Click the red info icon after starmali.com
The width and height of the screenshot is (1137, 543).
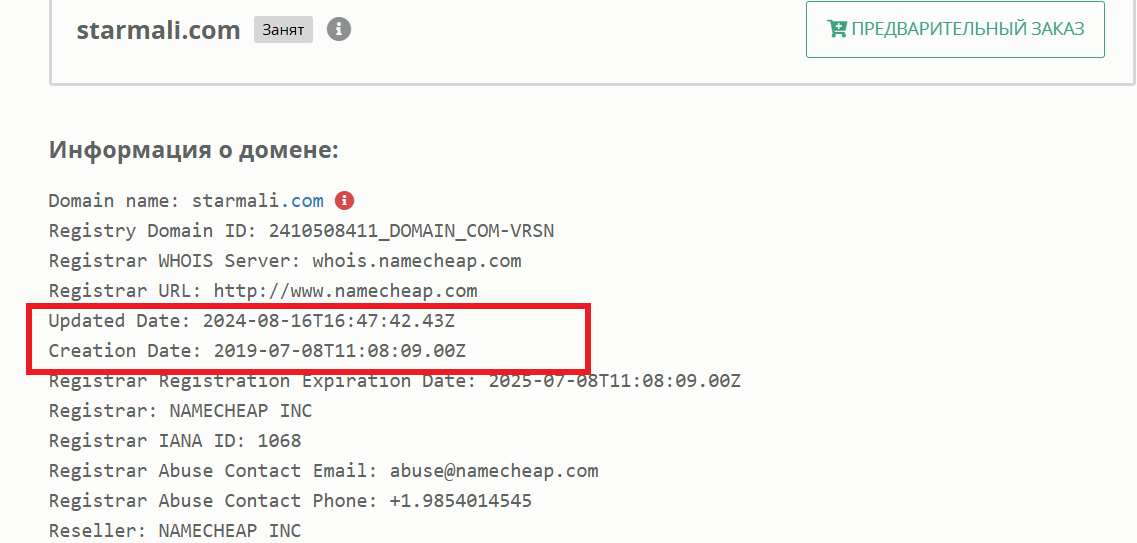click(x=344, y=200)
